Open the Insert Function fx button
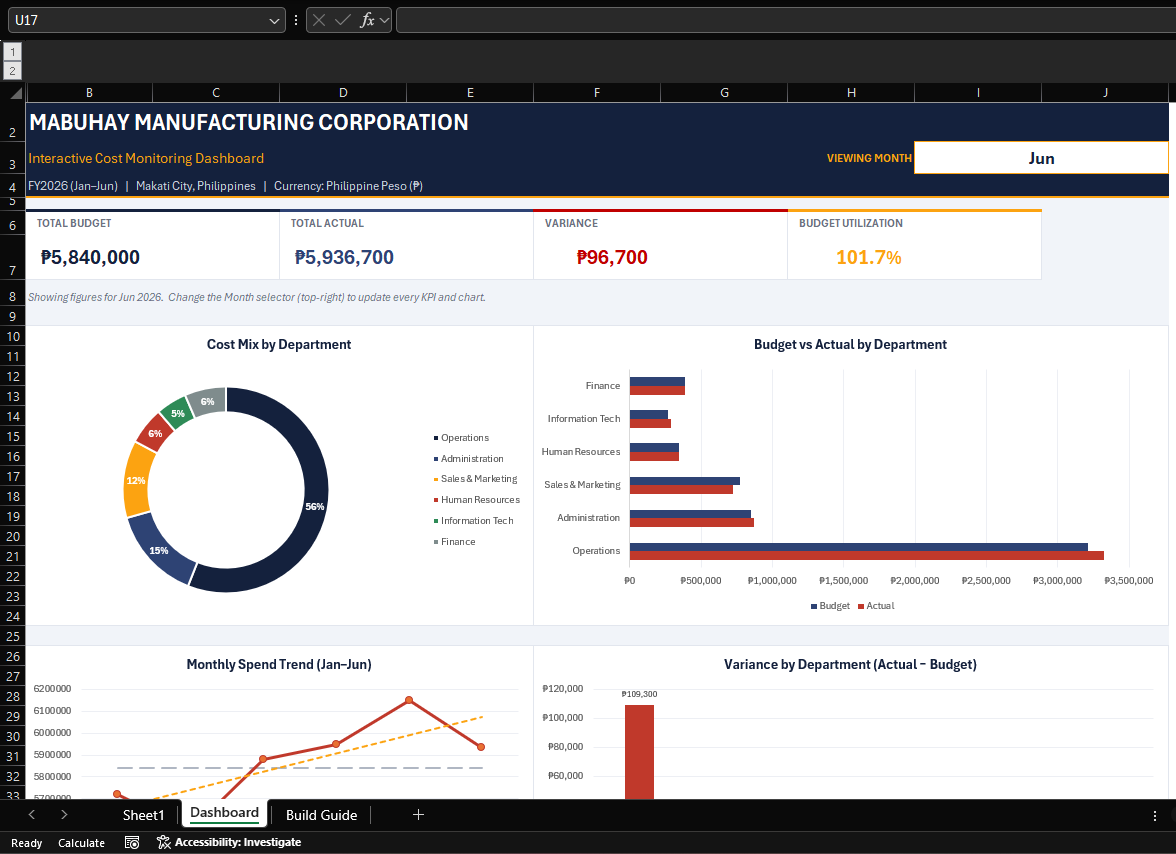The image size is (1176, 854). [x=367, y=20]
